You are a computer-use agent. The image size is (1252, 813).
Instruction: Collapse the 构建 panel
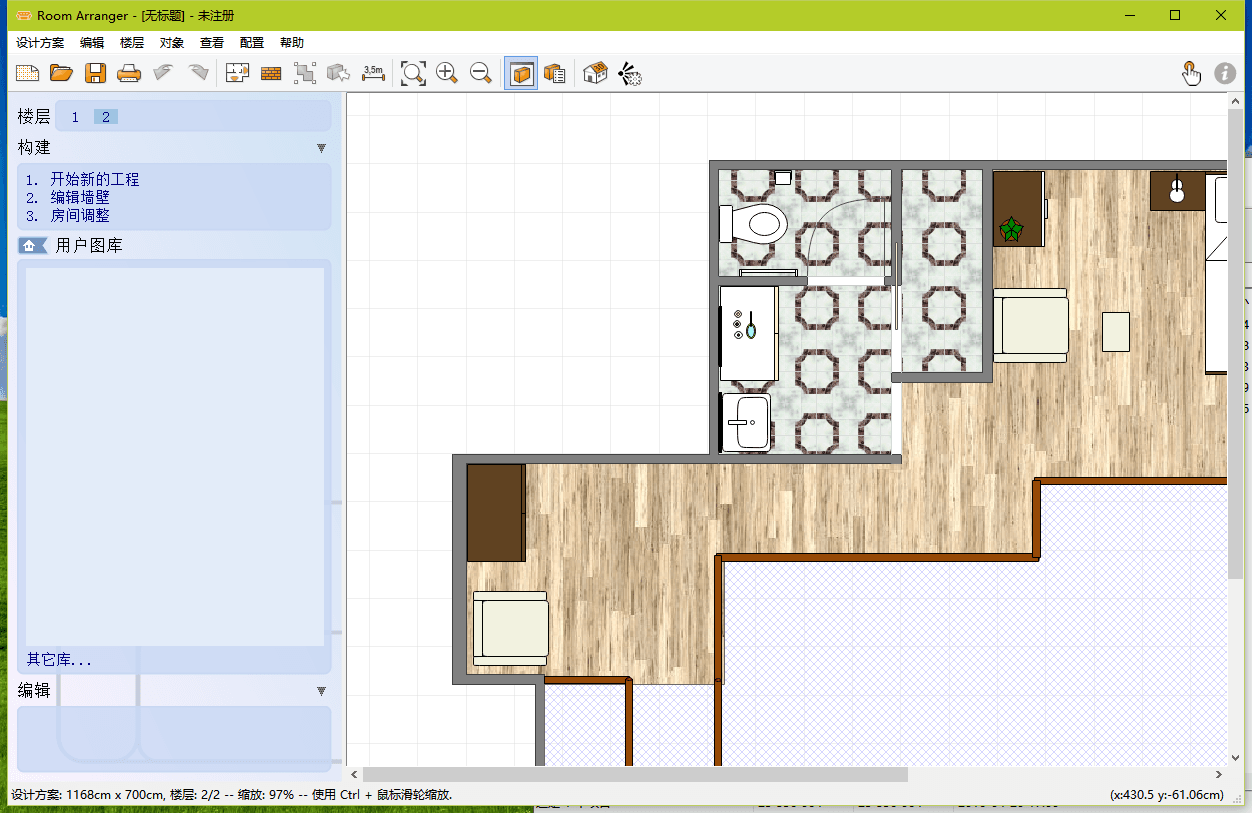point(321,147)
